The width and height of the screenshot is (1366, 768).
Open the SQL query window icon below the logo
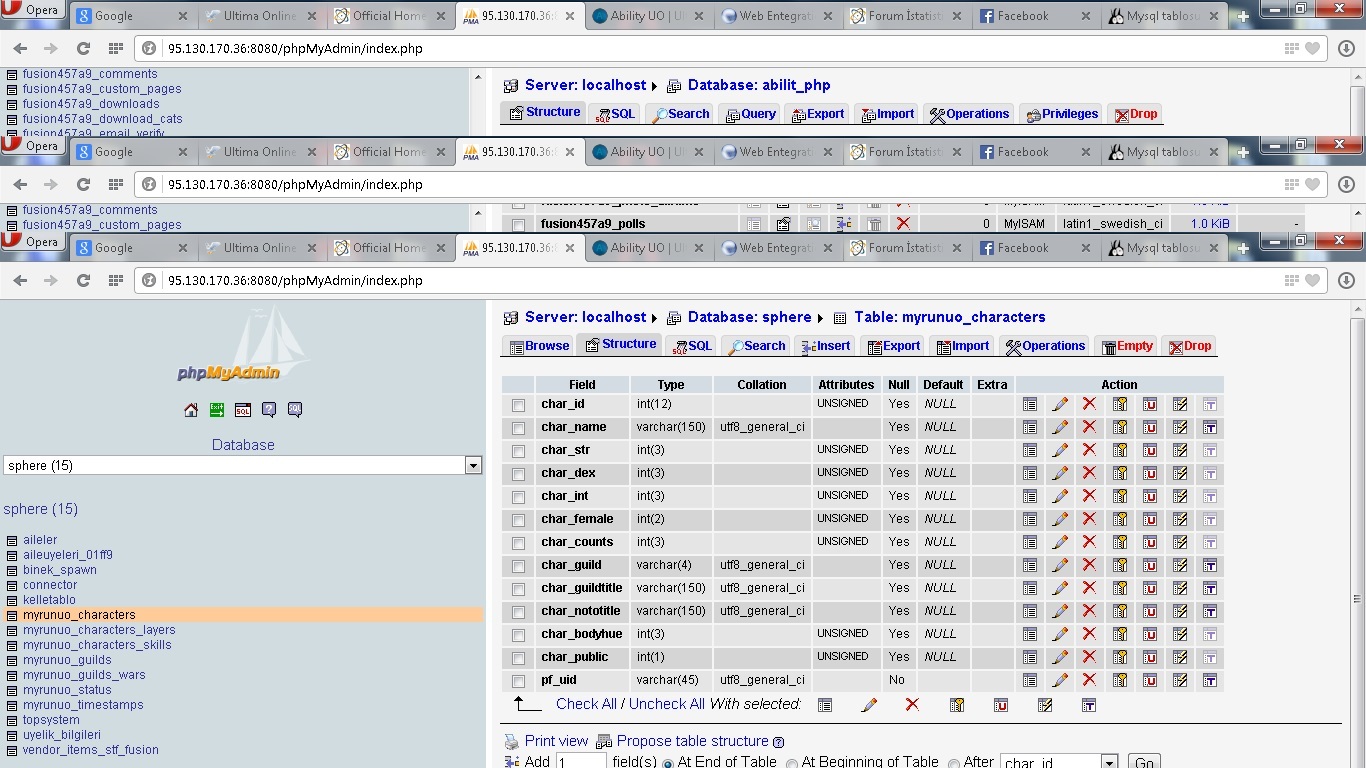(x=243, y=410)
